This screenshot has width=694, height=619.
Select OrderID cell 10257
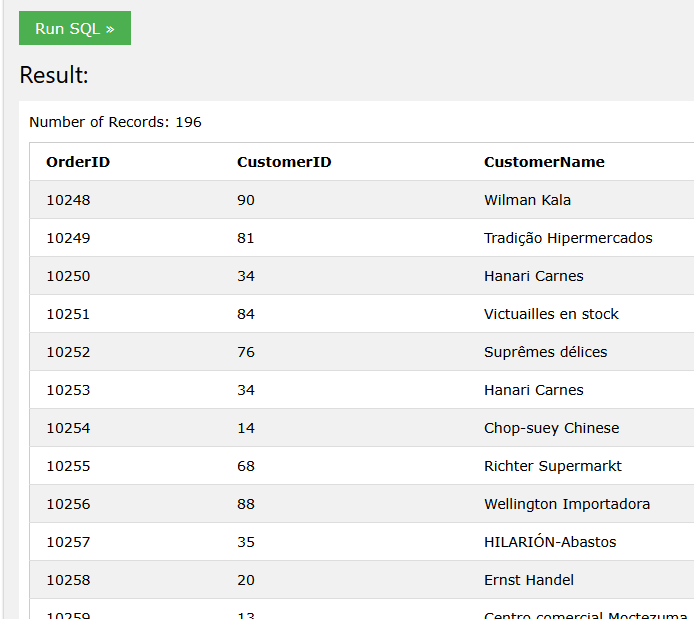coord(68,542)
